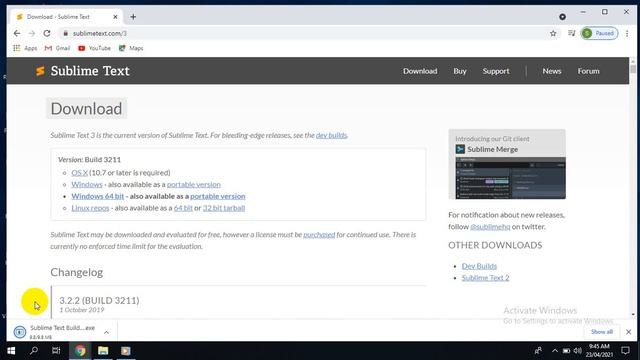Close the Download - Sublime Text tab
Image resolution: width=640 pixels, height=360 pixels.
tap(115, 17)
